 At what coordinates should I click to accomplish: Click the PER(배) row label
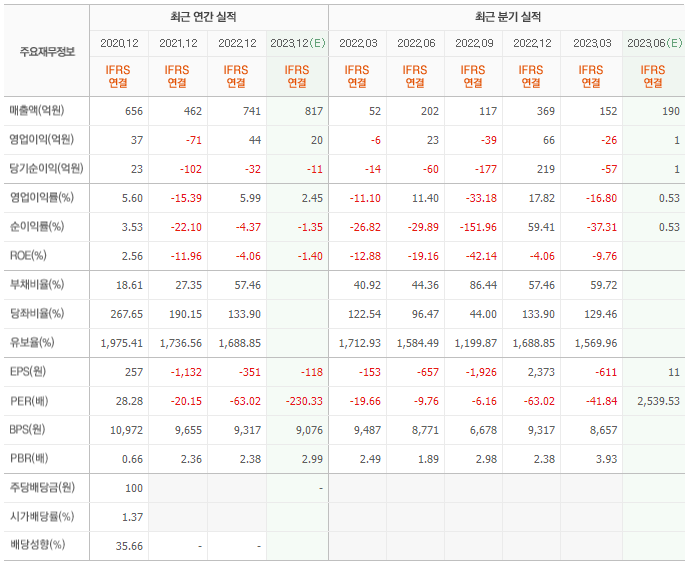[x=29, y=401]
